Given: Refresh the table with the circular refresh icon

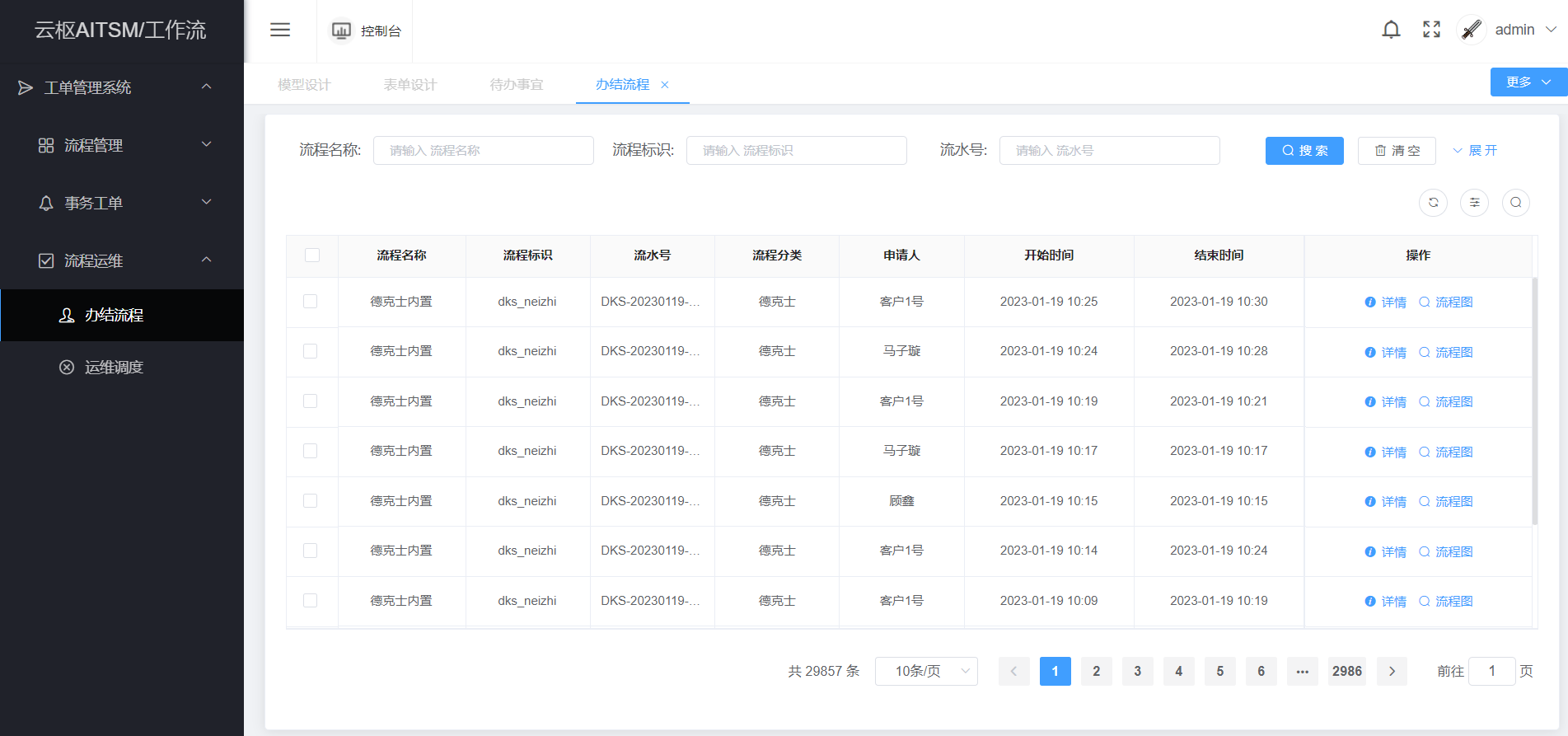Looking at the screenshot, I should (1434, 203).
